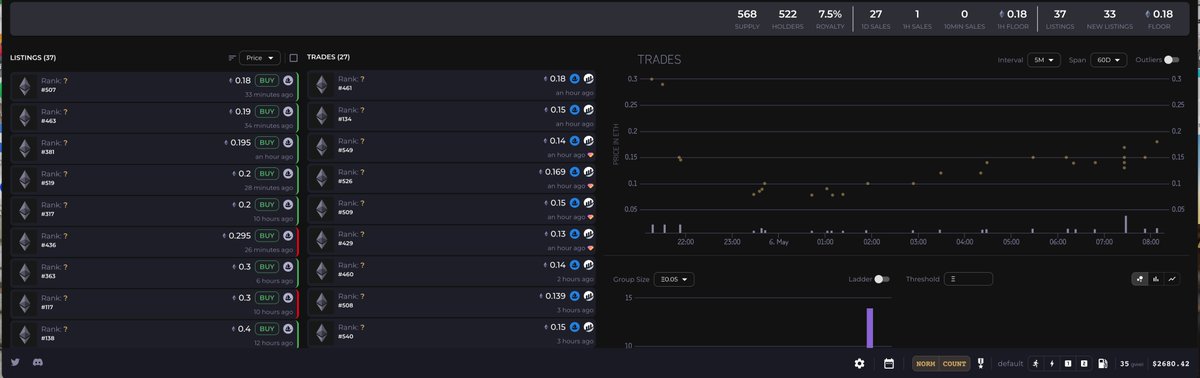The width and height of the screenshot is (1200, 378).
Task: Select preset number 1 icon
Action: pyautogui.click(x=1068, y=363)
